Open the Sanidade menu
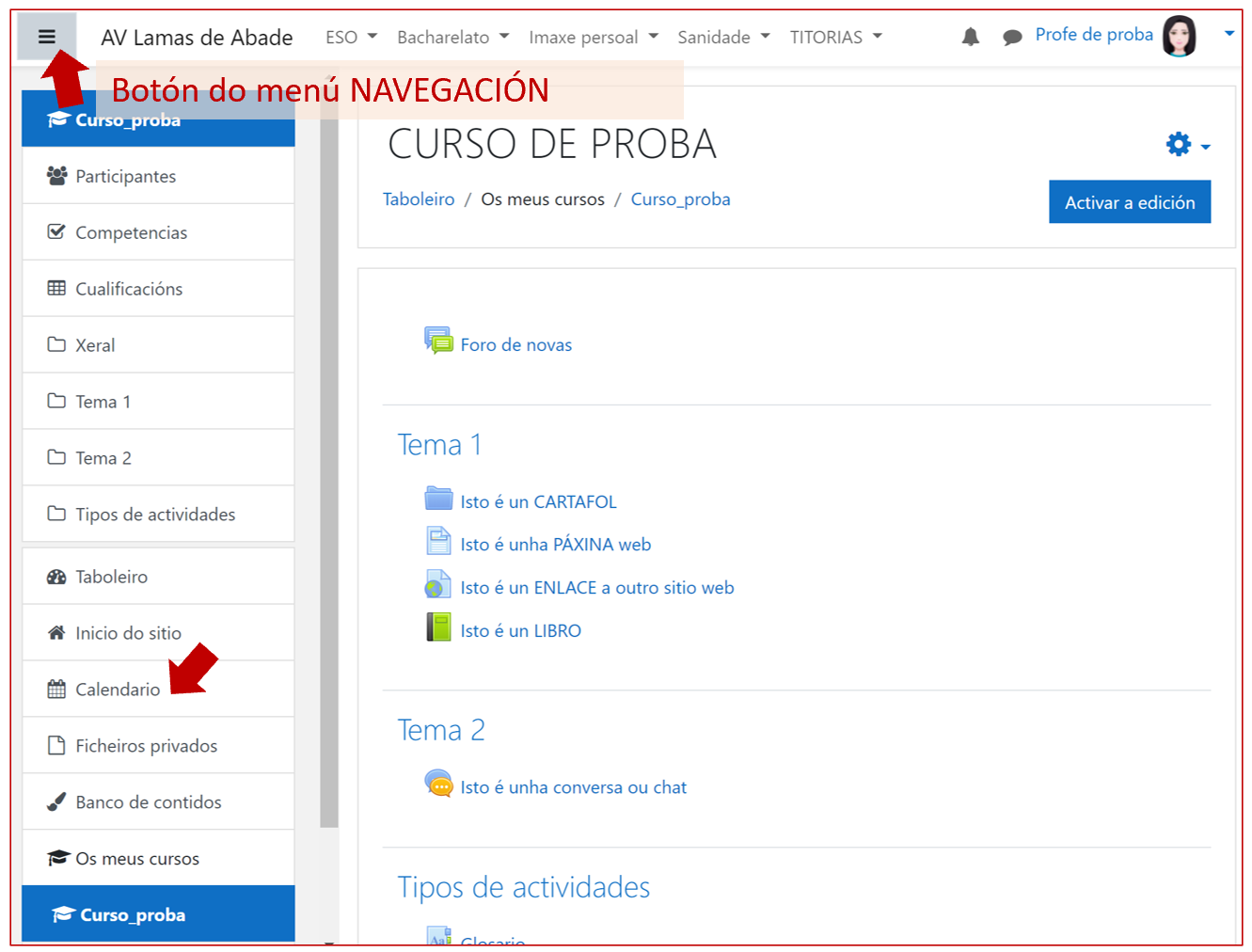The height and width of the screenshot is (952, 1252). (x=723, y=37)
